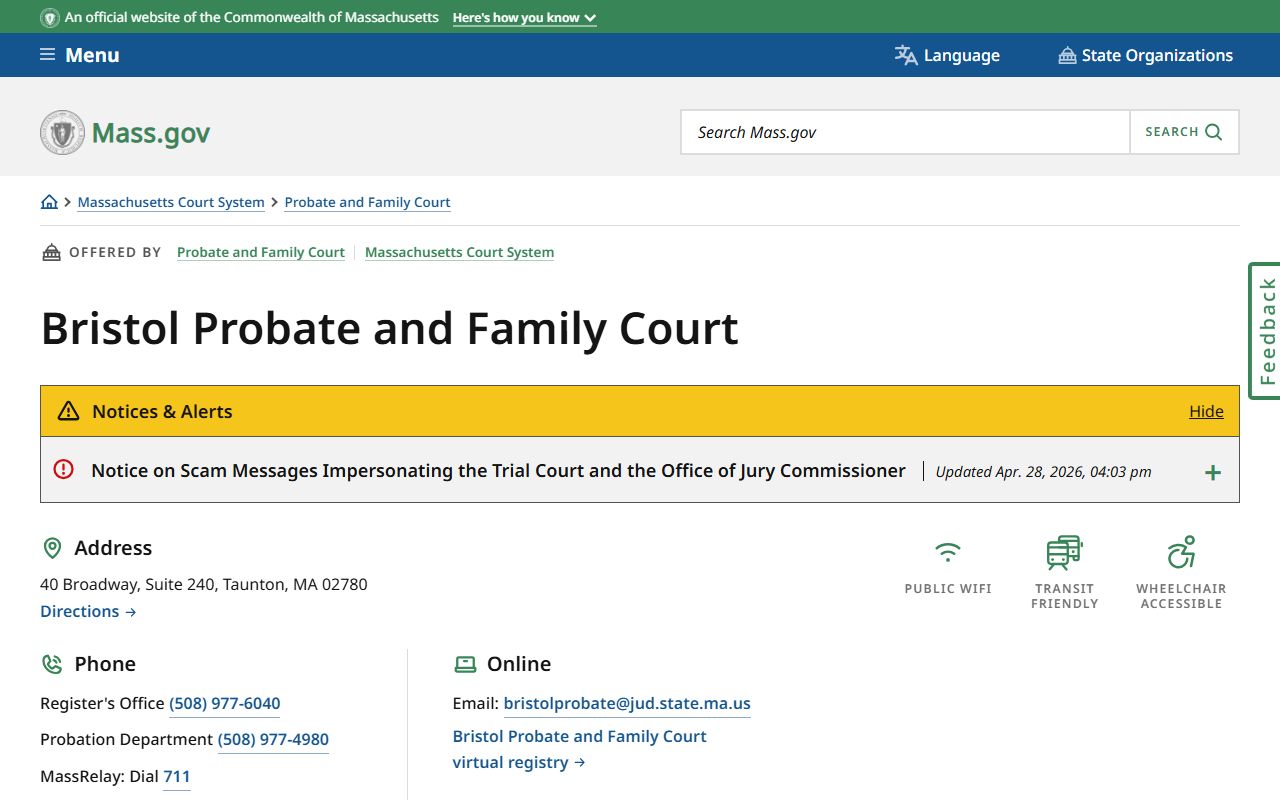Expand "Here's how you know" dropdown
The image size is (1280, 800).
click(524, 17)
